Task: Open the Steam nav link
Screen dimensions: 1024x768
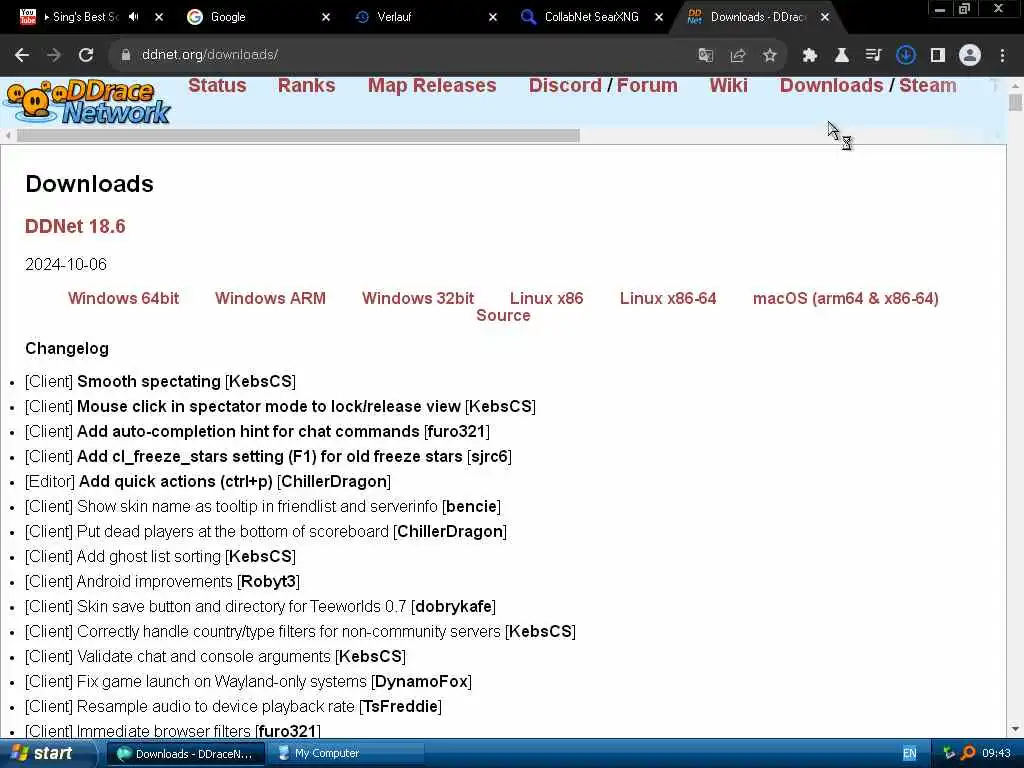Action: click(928, 86)
